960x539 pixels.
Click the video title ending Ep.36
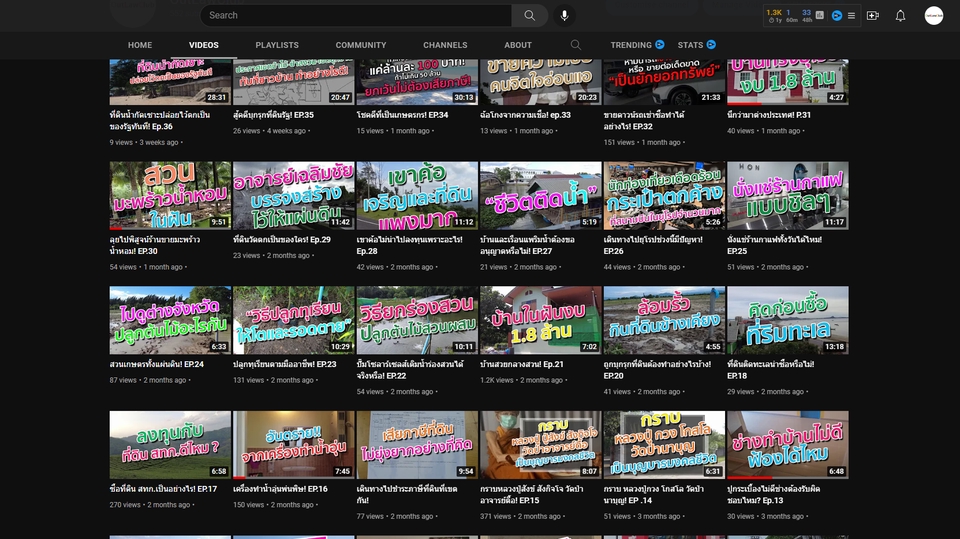(x=160, y=121)
